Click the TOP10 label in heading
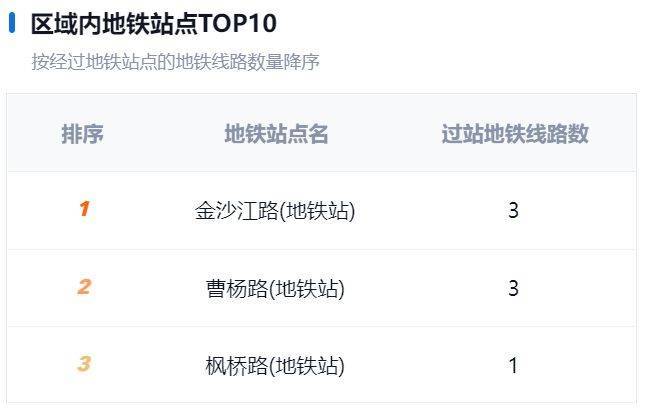 (x=240, y=23)
